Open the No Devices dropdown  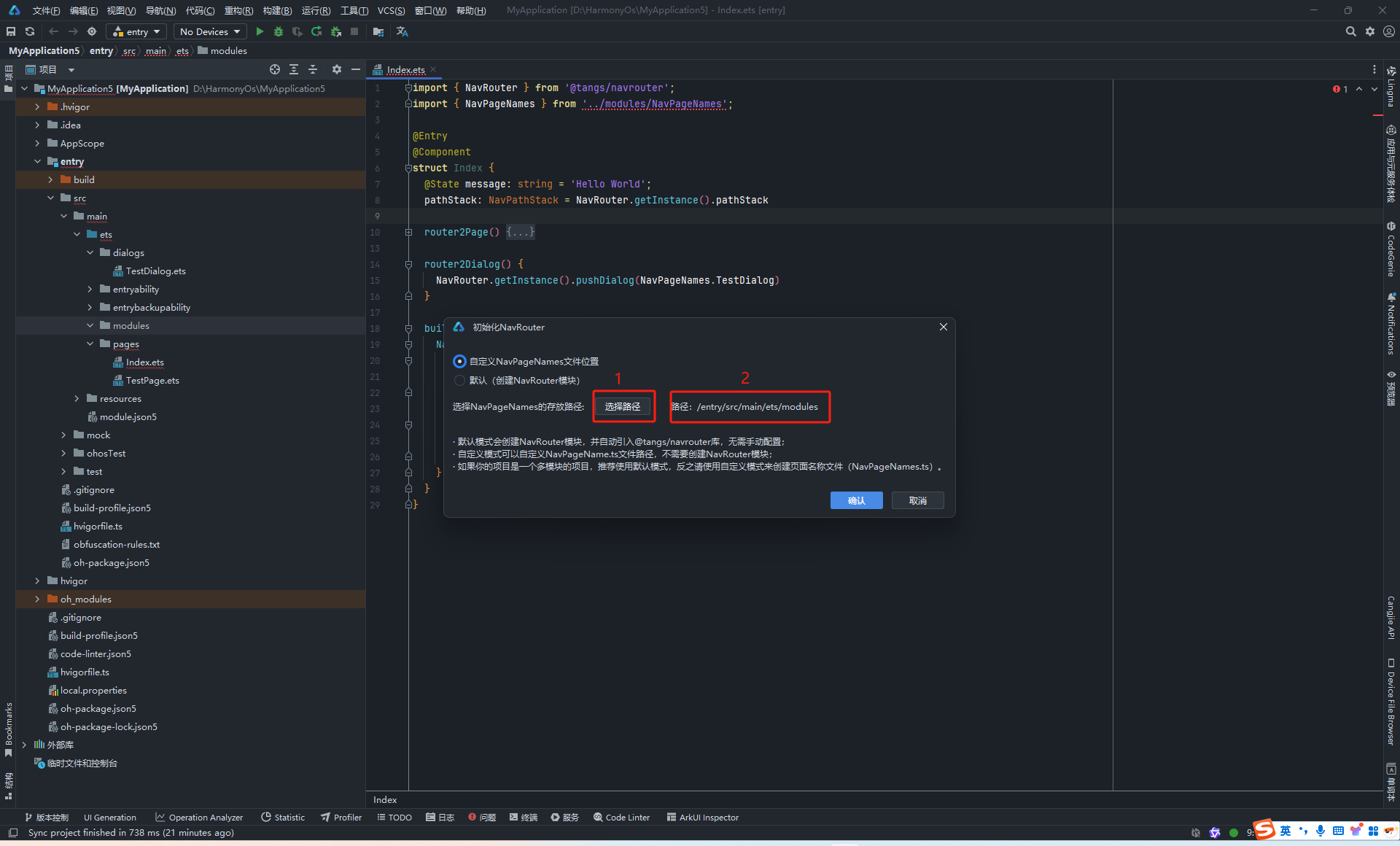(x=209, y=31)
